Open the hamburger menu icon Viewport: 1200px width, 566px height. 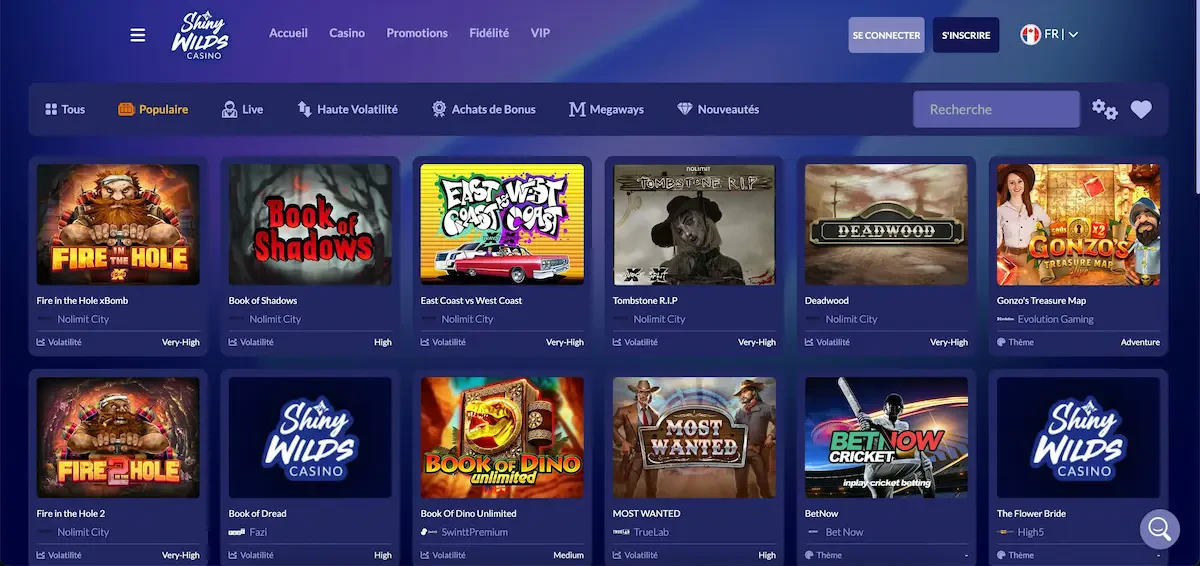[x=138, y=35]
